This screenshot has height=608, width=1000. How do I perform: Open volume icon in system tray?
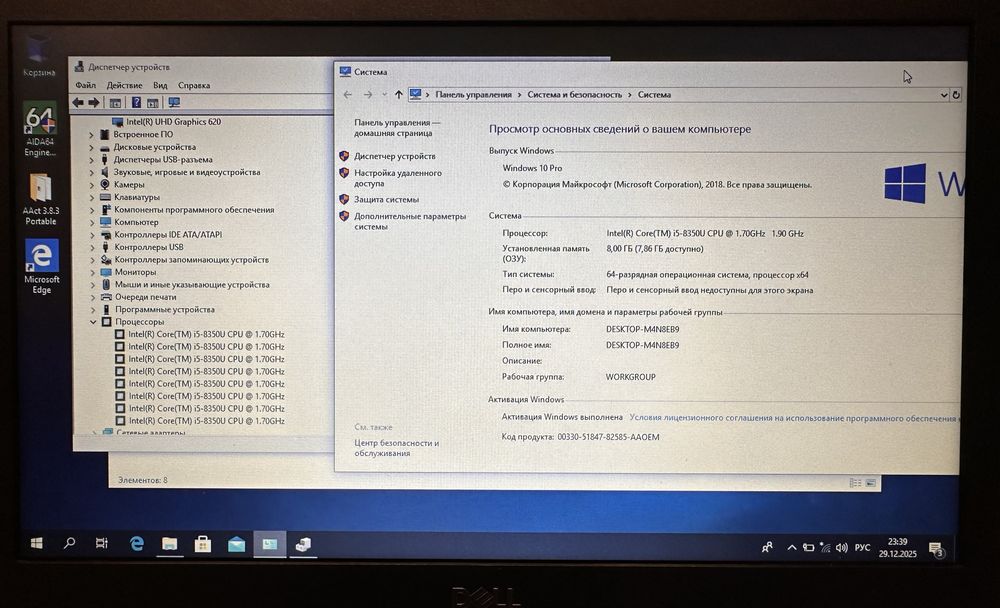click(x=842, y=547)
